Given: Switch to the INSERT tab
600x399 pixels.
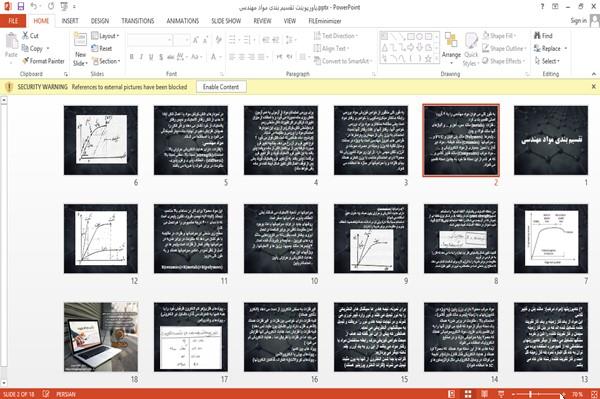Looking at the screenshot, I should pos(70,21).
